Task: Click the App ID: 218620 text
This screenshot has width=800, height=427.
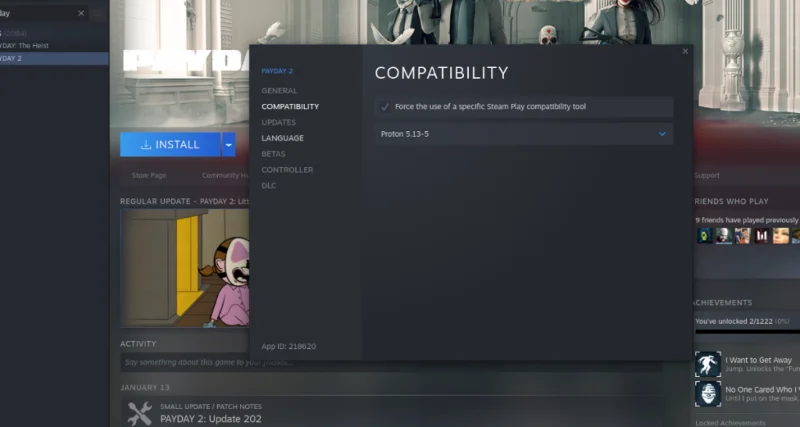Action: [x=289, y=346]
